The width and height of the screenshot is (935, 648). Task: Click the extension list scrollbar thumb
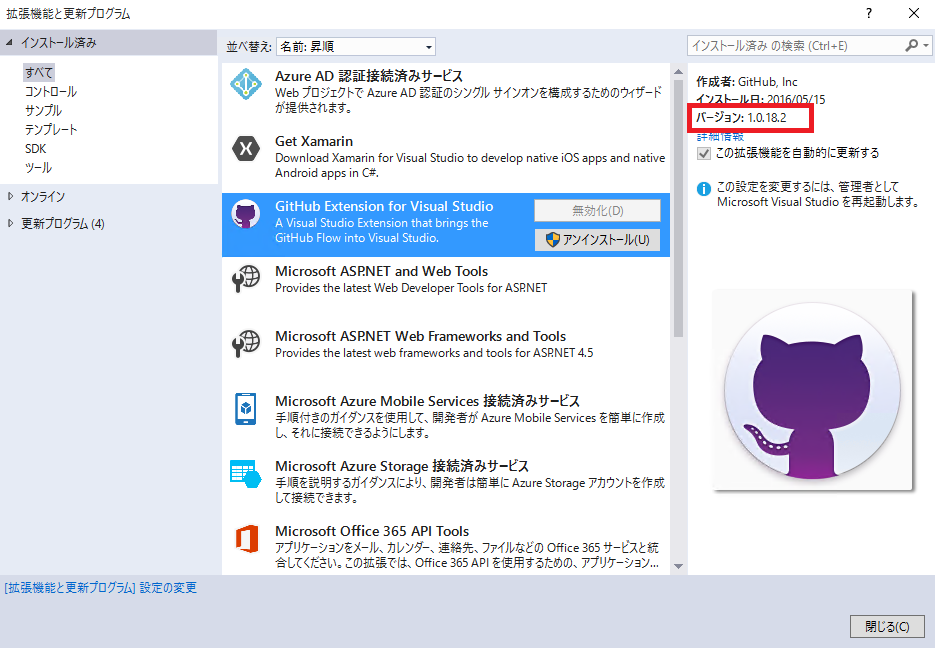pos(679,209)
